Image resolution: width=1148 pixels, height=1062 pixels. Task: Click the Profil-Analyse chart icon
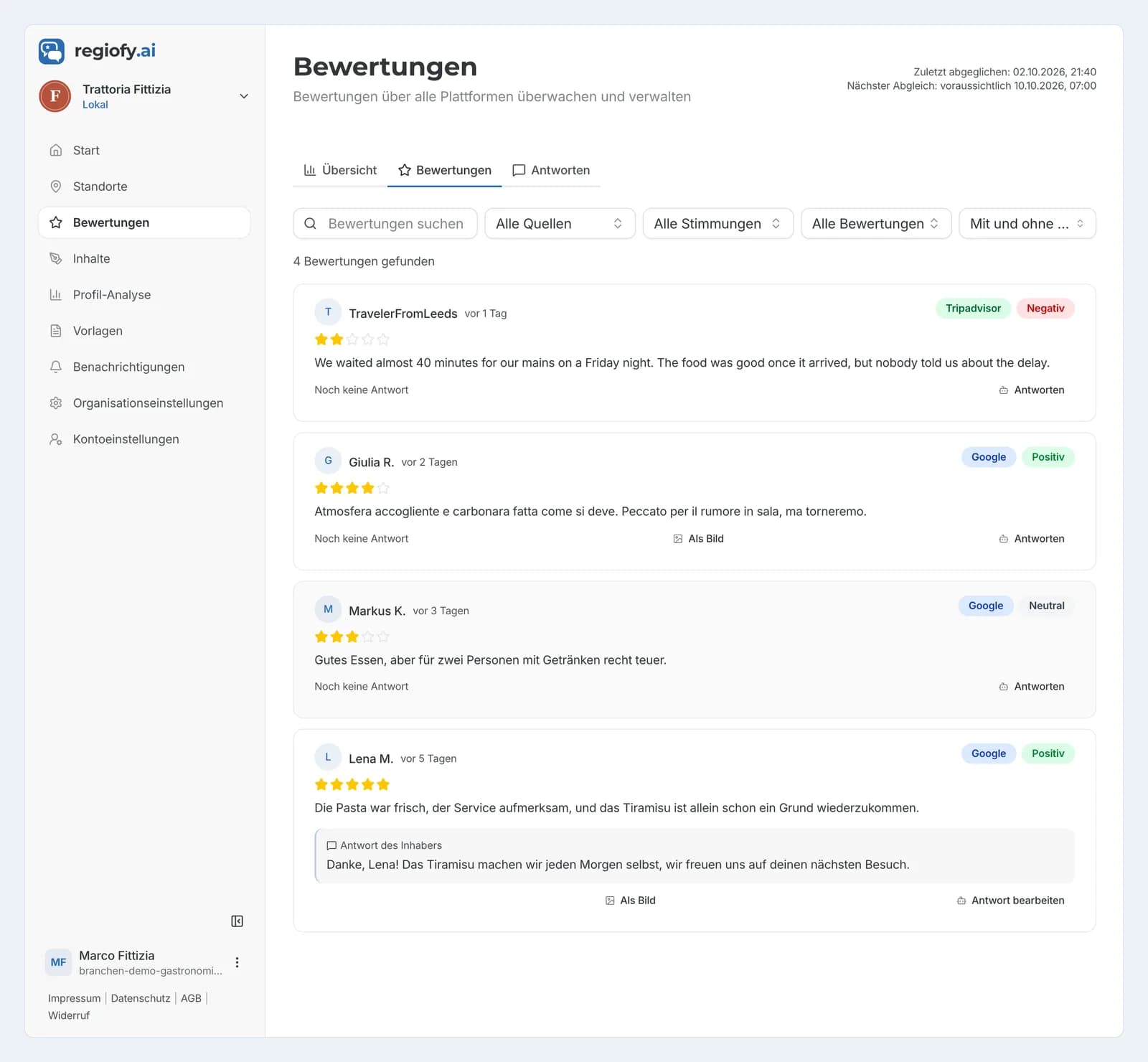click(56, 295)
